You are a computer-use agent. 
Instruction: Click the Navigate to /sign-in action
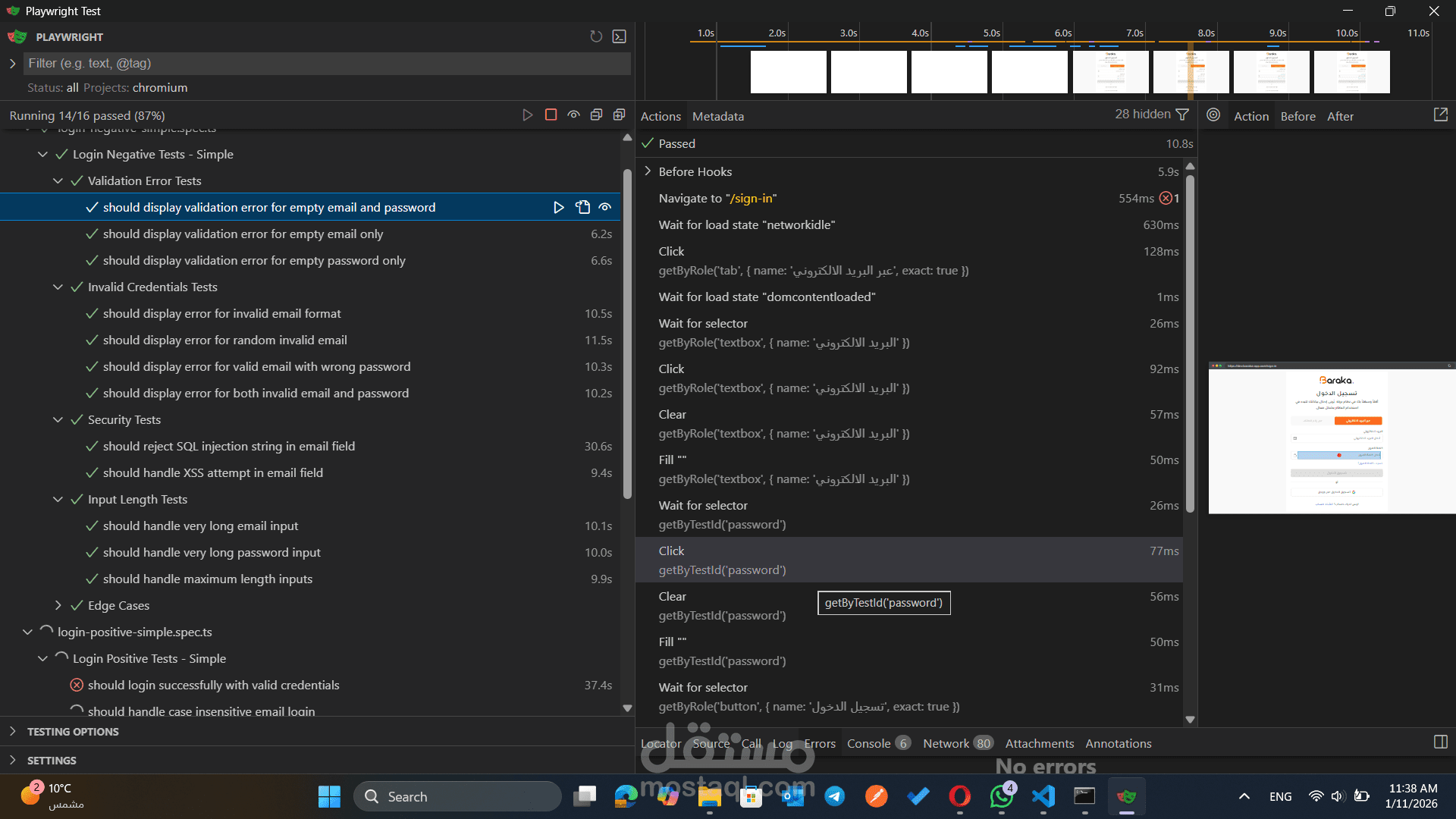[x=717, y=198]
